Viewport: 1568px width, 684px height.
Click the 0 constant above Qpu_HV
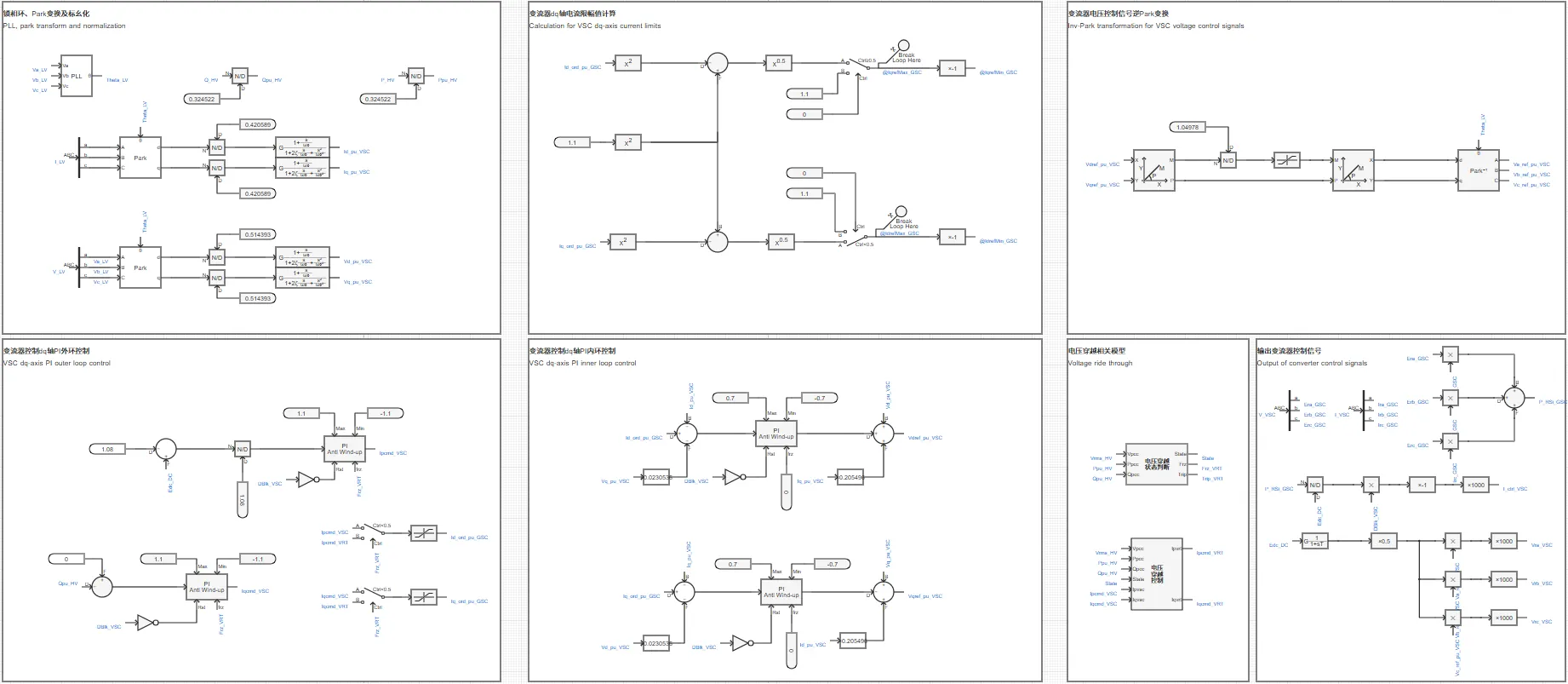click(x=66, y=559)
